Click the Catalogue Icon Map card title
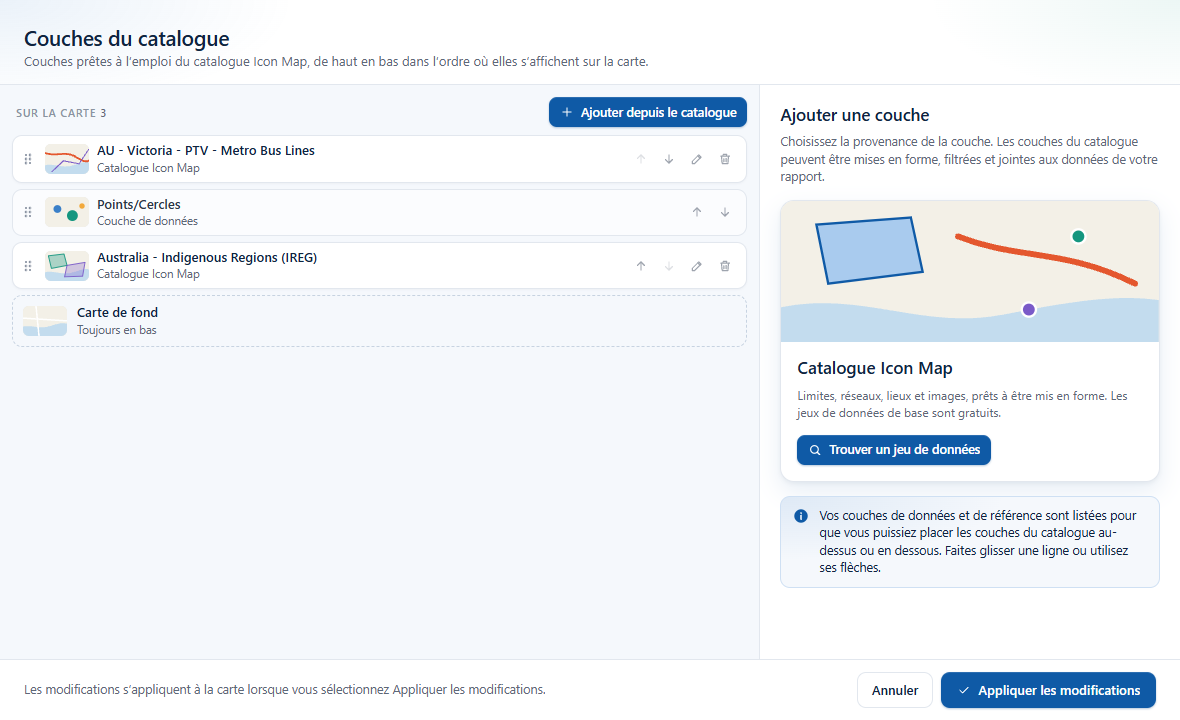 874,368
